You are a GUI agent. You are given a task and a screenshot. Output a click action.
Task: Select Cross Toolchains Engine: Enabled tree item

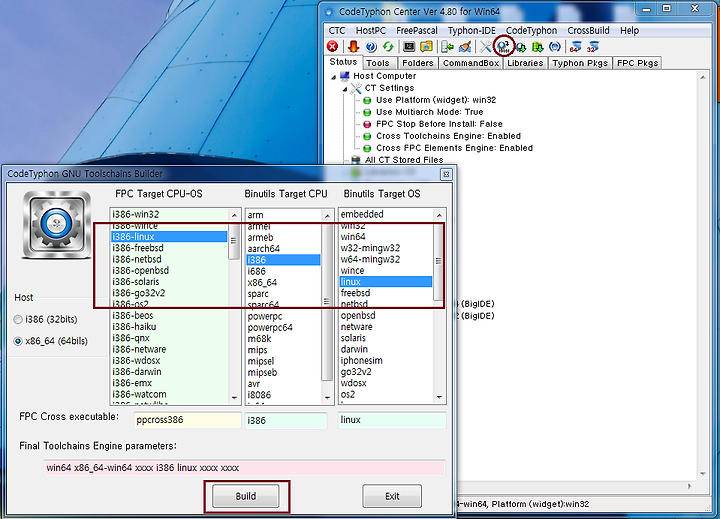(x=448, y=136)
